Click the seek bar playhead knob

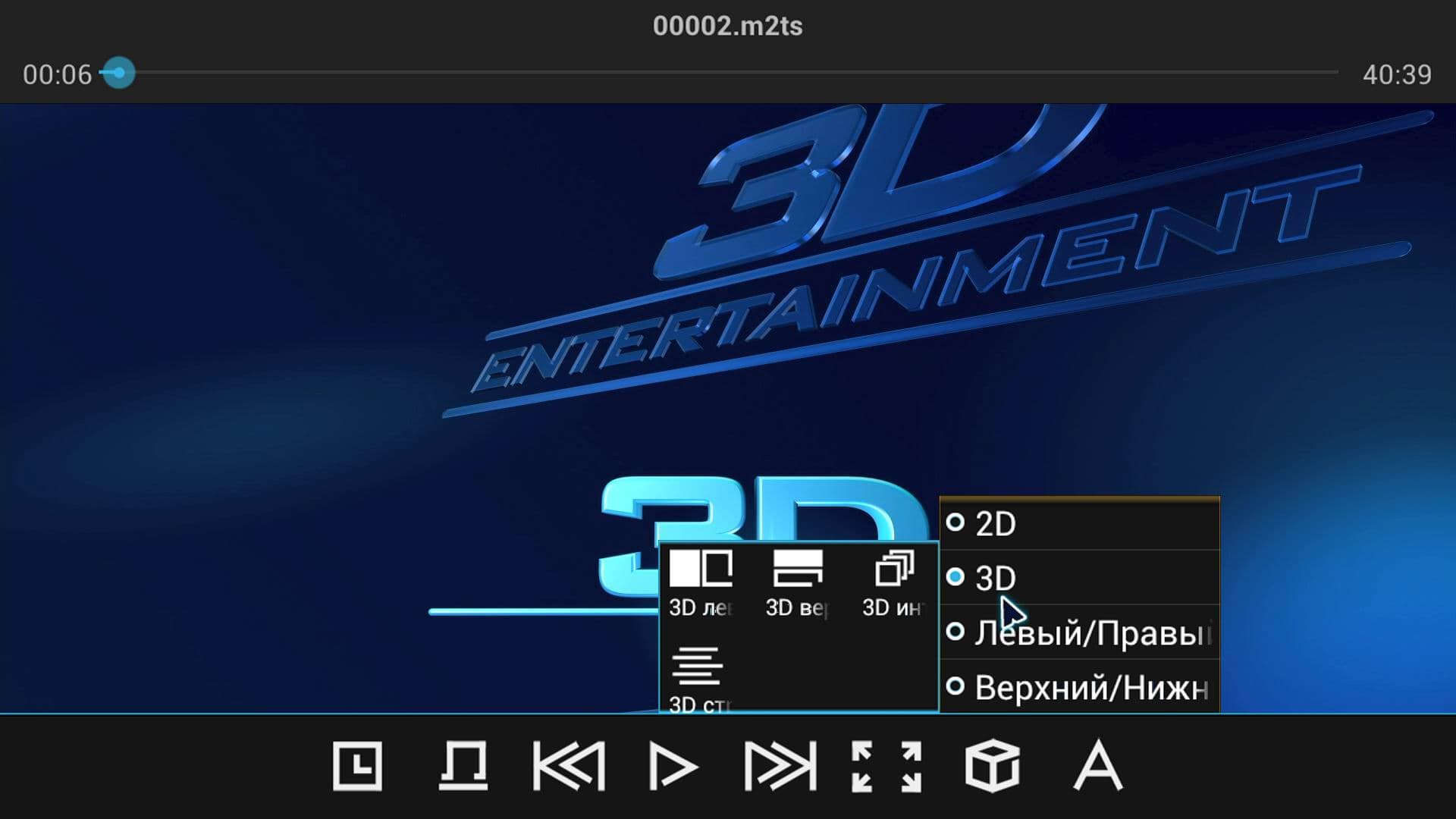(x=118, y=73)
